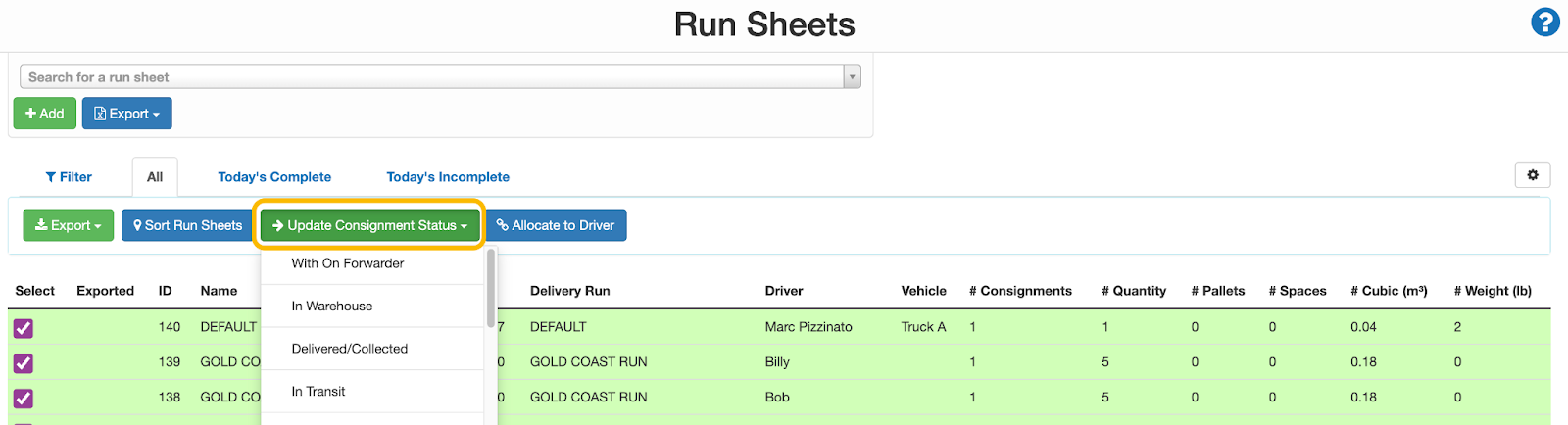Screen dimensions: 1568x425
Task: Collapse Update Consignment Status dropdown
Action: point(369,225)
